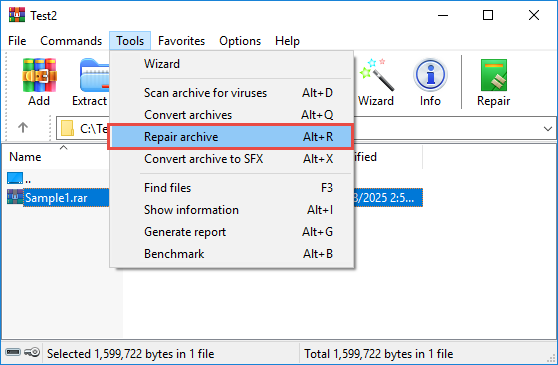Open the Commands menu
558x365 pixels.
coord(71,41)
